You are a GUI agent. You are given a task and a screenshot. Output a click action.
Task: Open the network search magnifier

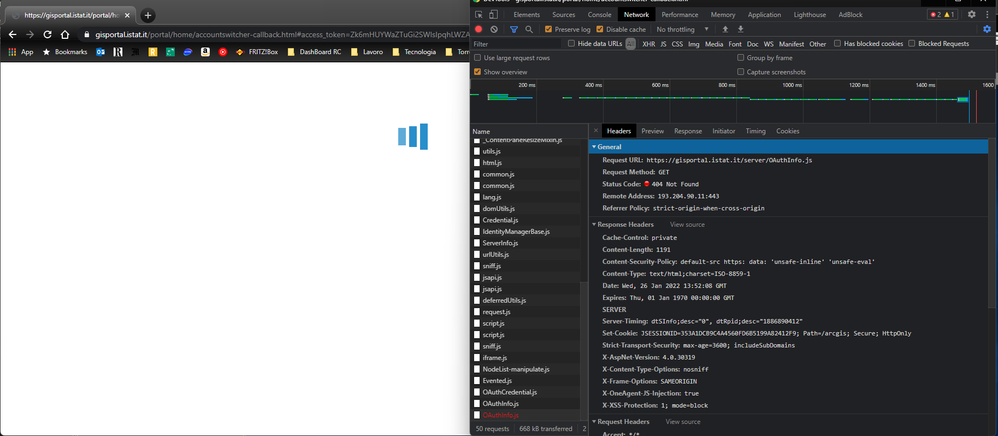(x=529, y=29)
